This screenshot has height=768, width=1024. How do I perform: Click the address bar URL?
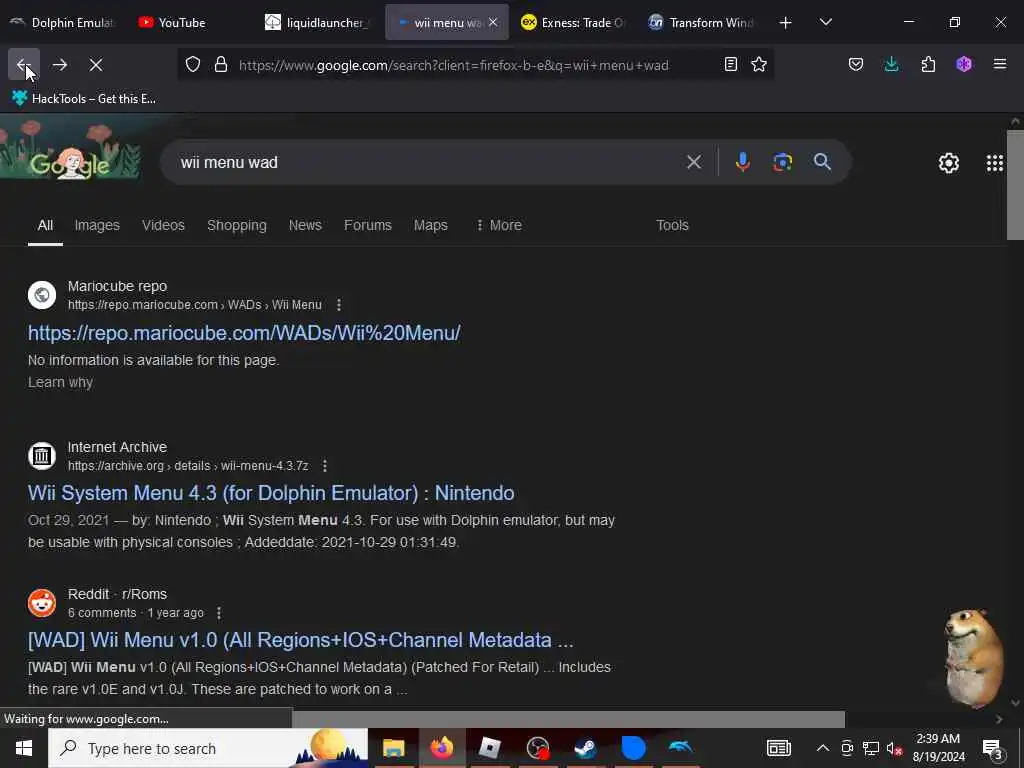(x=453, y=65)
